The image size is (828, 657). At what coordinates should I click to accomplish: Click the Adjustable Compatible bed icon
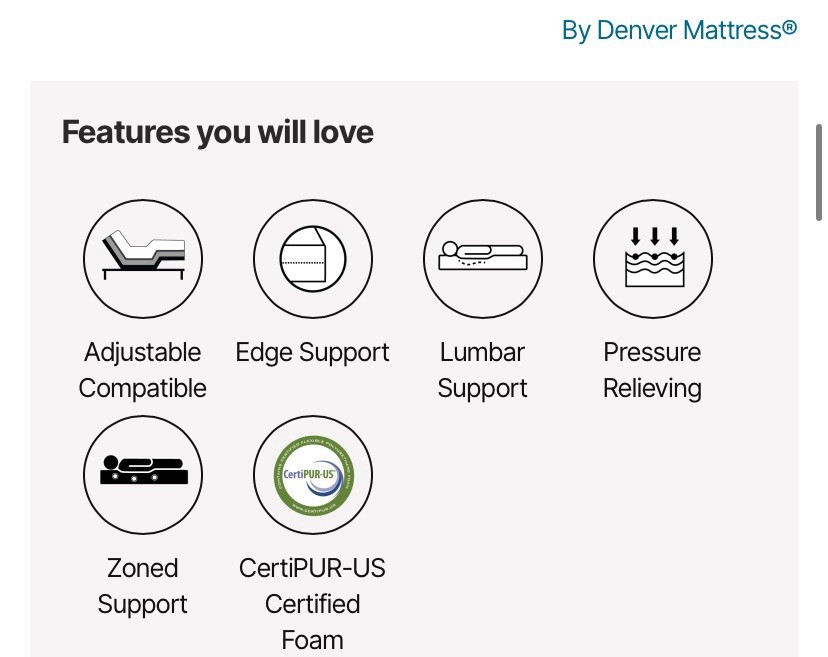[143, 259]
